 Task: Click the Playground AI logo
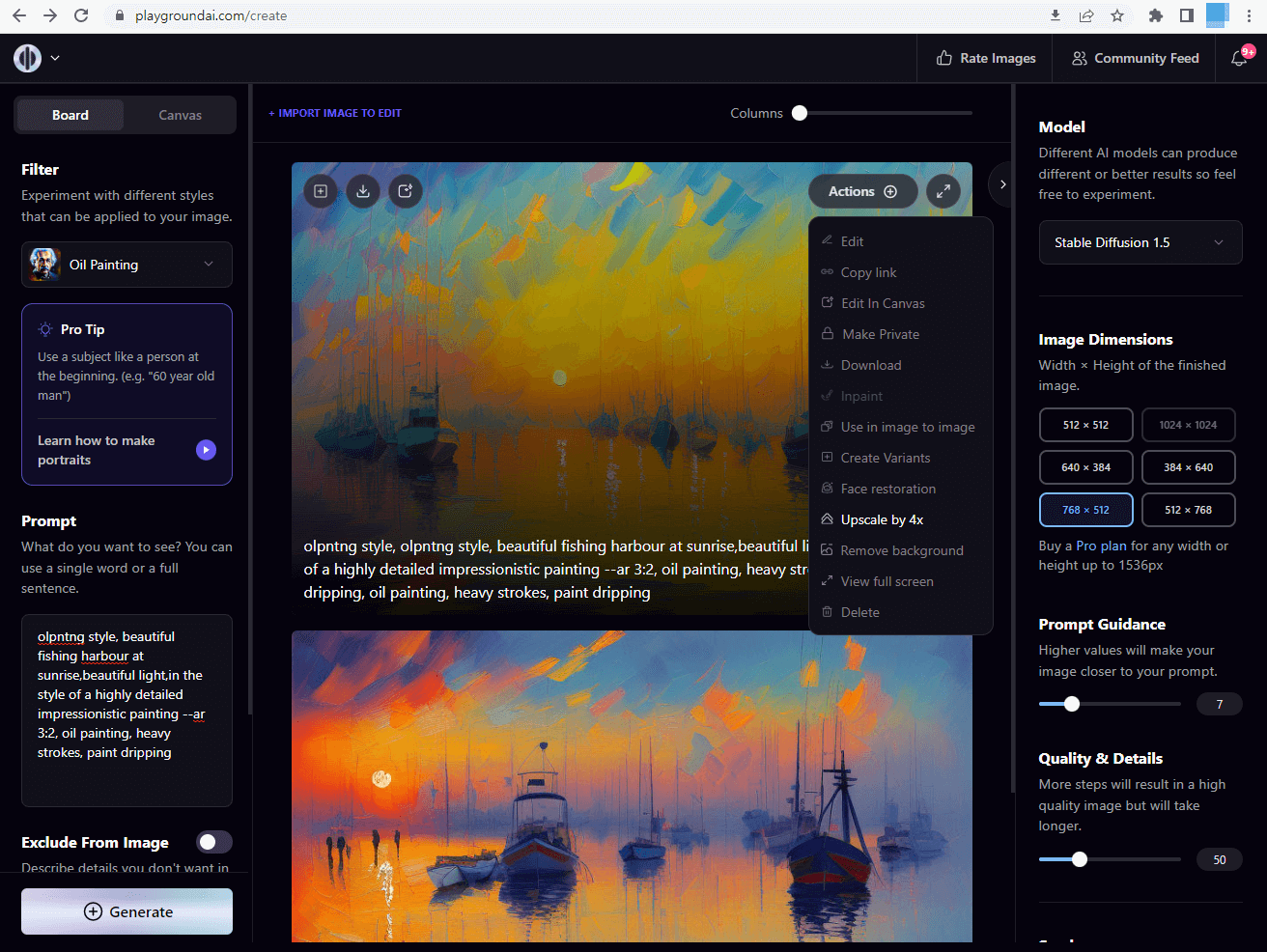(27, 58)
